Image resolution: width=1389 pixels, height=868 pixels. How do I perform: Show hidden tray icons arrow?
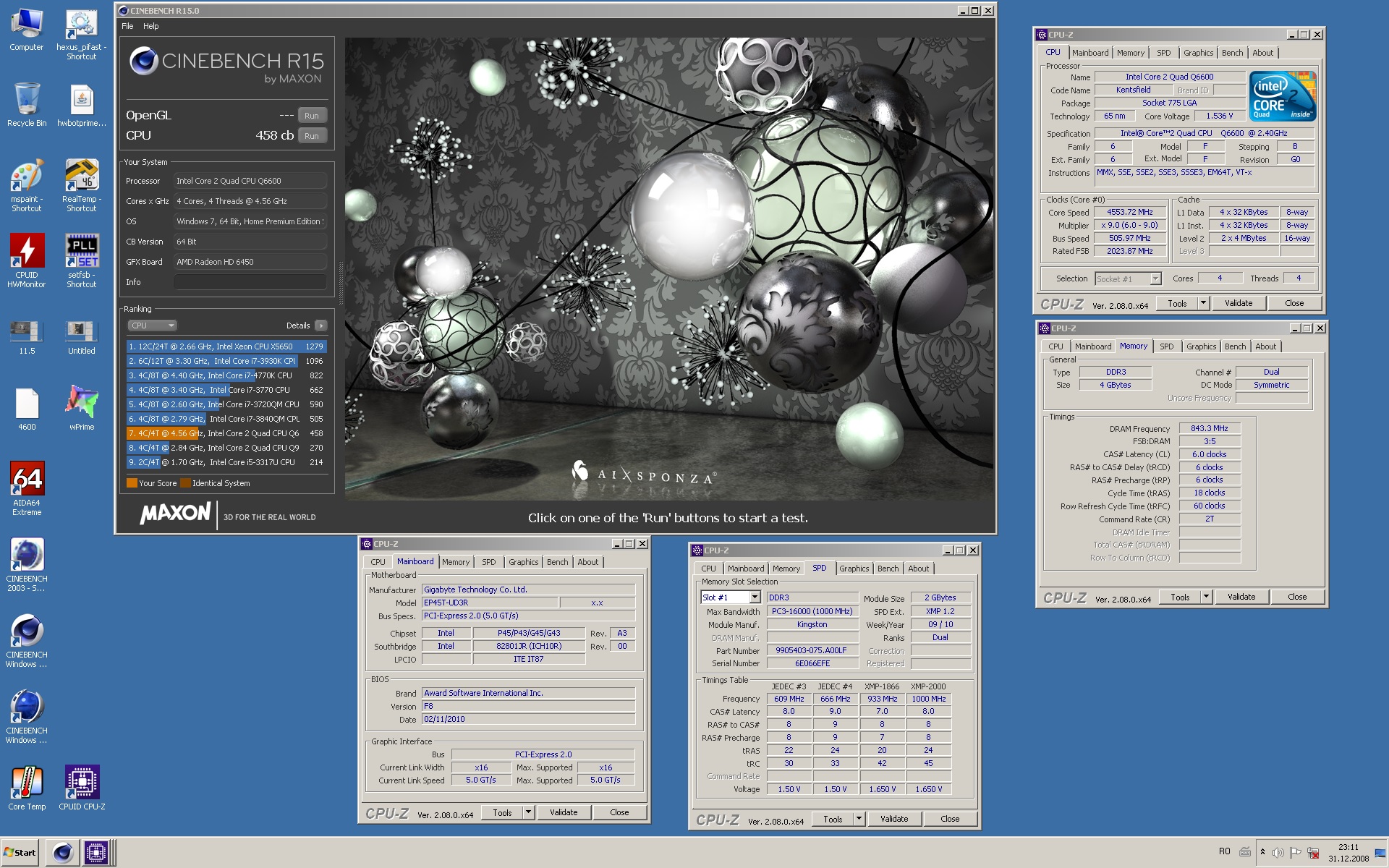tap(1262, 852)
